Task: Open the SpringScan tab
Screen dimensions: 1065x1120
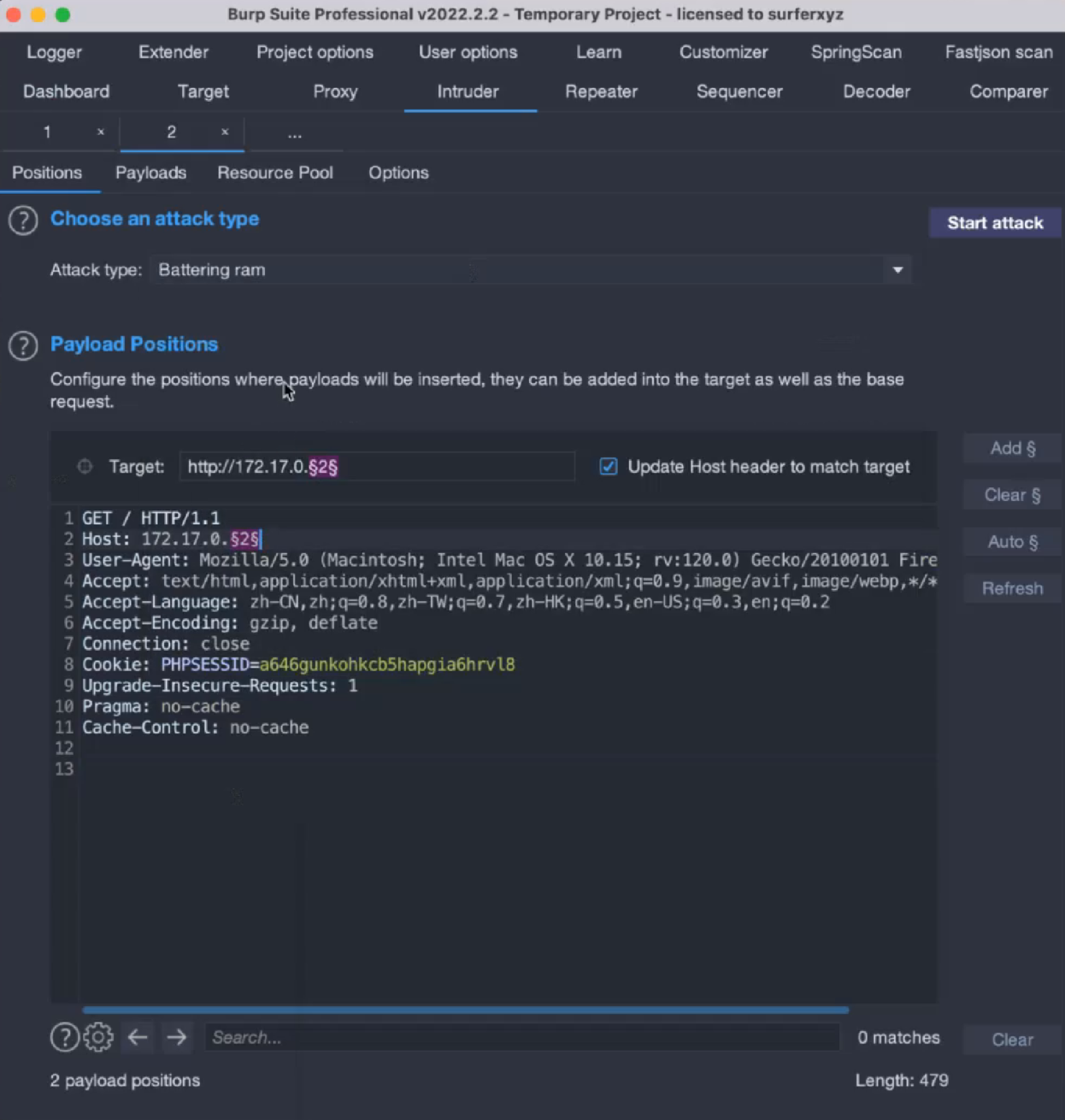Action: (856, 52)
